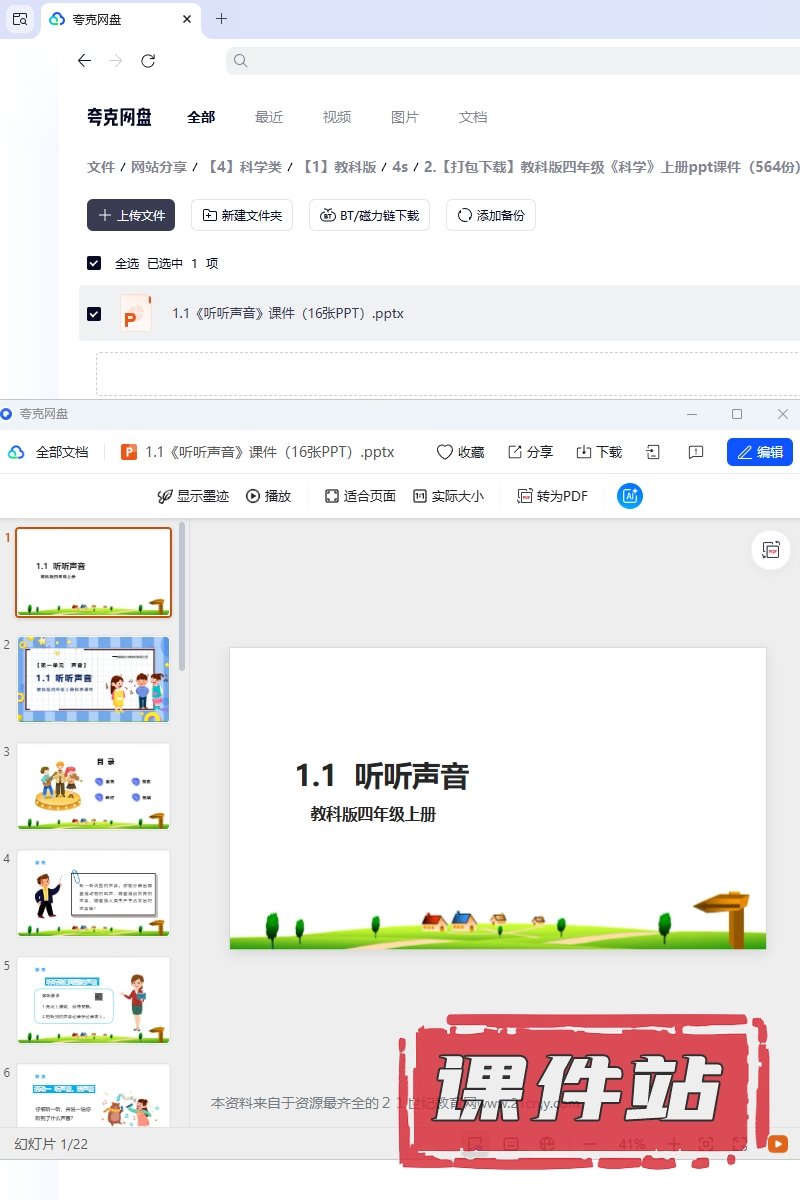
Task: Toggle 显示墨迹 ink display
Action: point(193,496)
